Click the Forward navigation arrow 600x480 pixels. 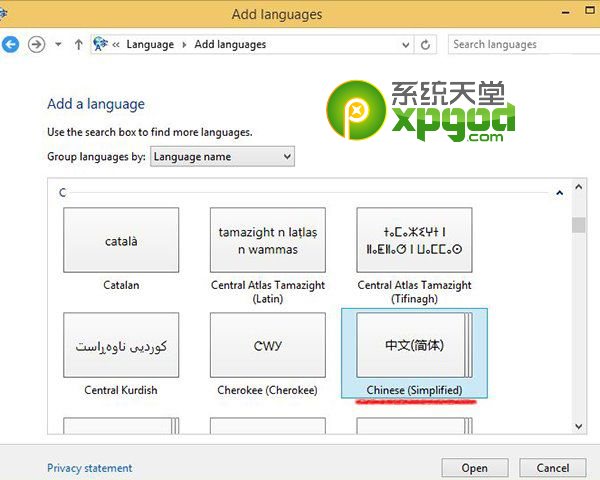(x=37, y=45)
